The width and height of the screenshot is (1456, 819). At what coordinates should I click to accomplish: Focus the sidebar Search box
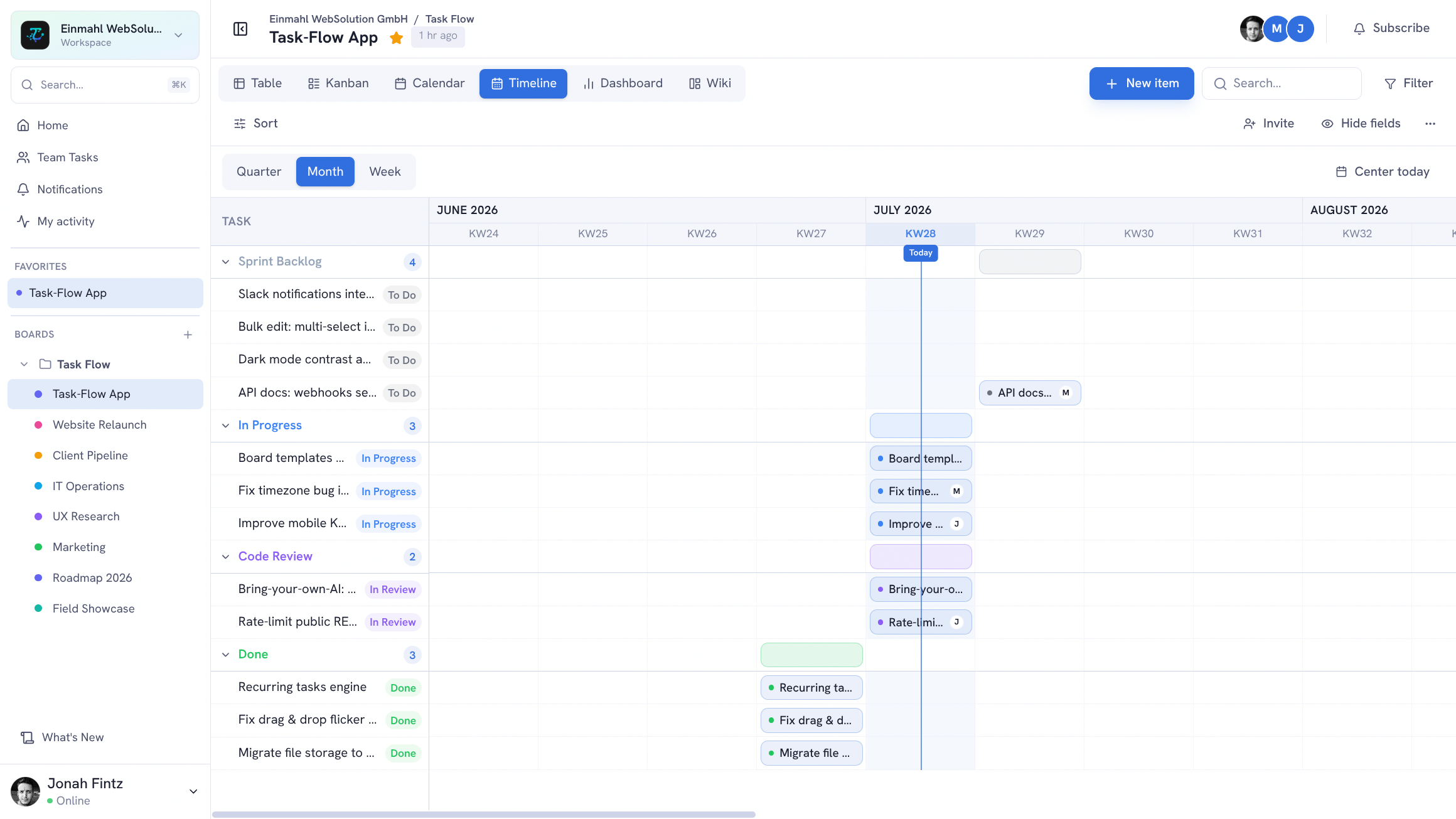coord(105,85)
